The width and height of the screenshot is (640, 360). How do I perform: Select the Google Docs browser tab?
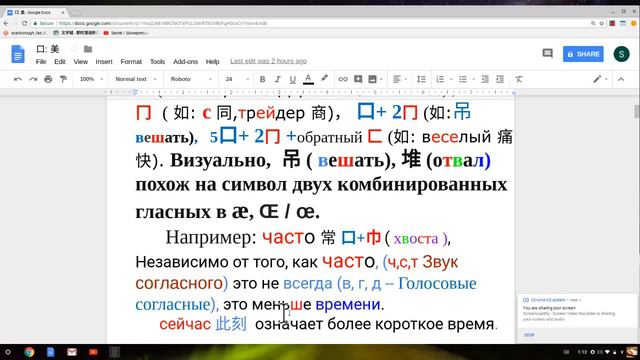36,13
